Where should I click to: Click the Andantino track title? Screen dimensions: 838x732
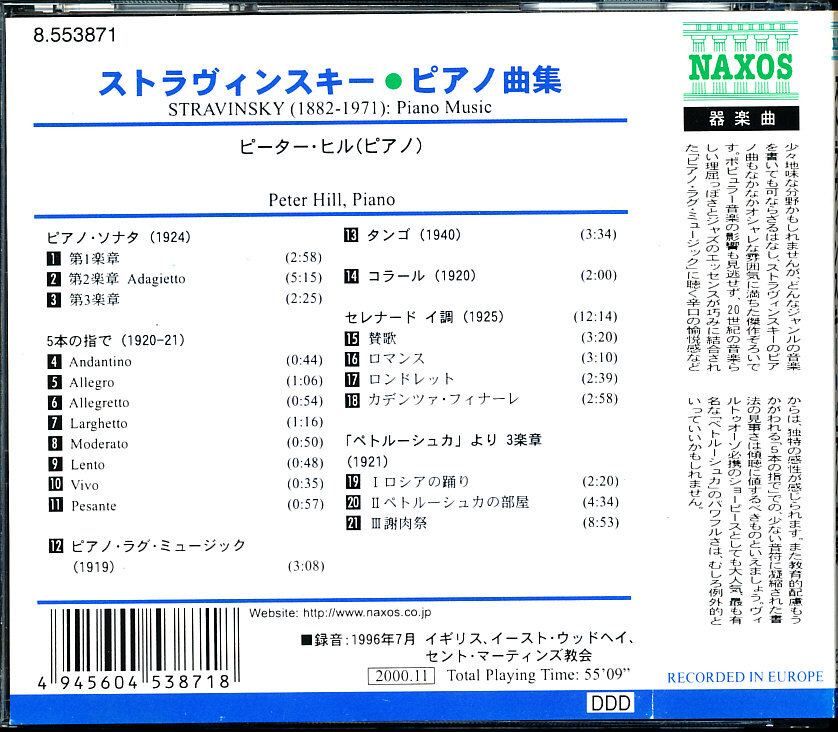tap(100, 362)
